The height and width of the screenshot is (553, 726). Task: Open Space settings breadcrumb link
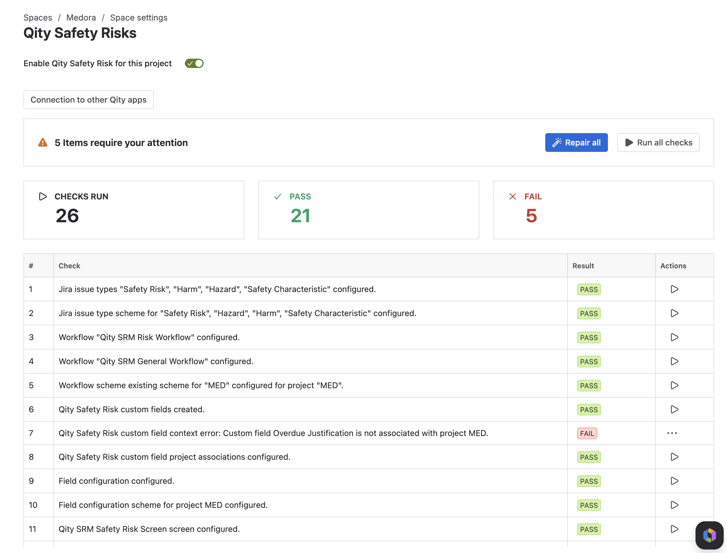(138, 18)
